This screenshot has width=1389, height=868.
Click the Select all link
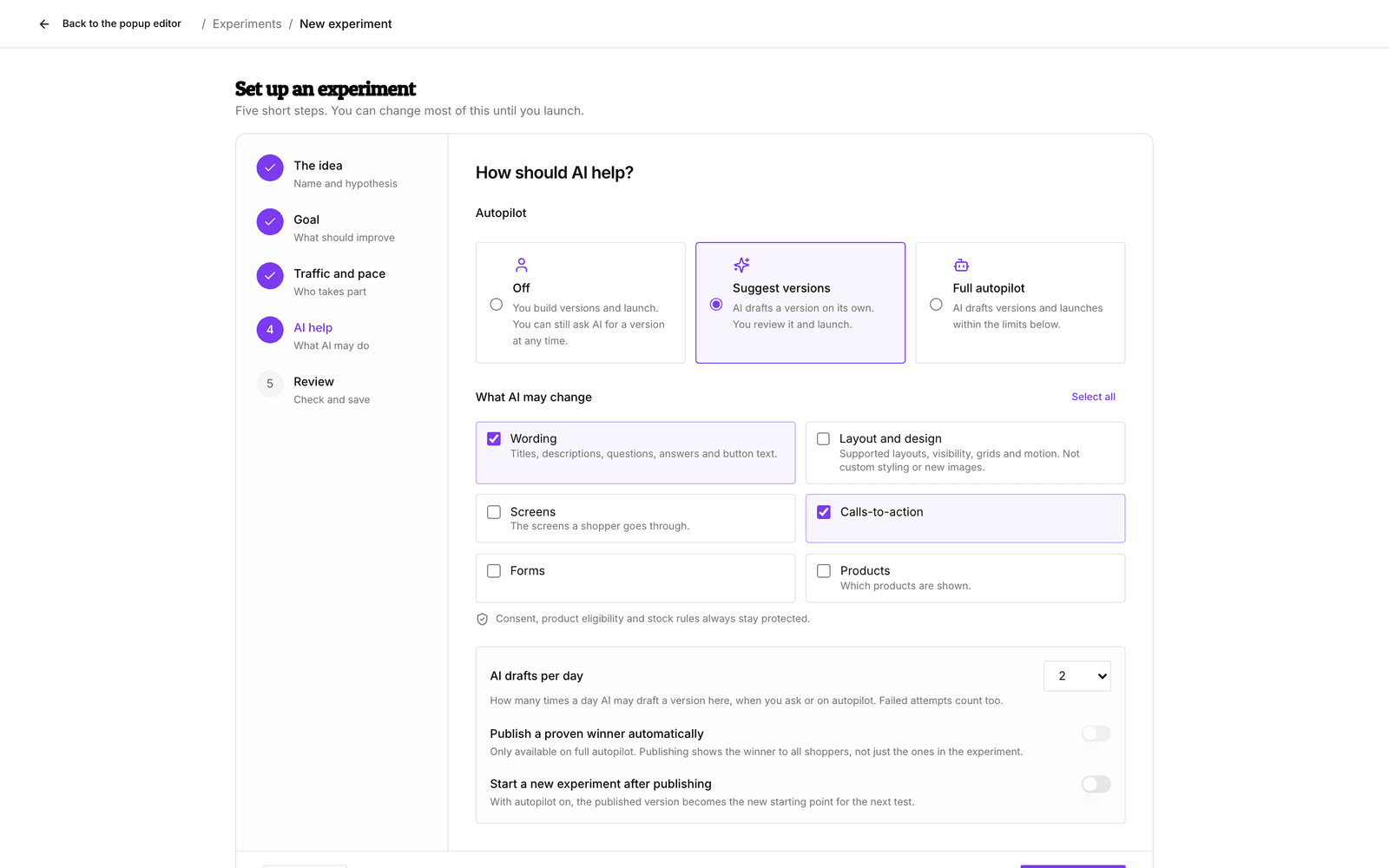pos(1093,397)
